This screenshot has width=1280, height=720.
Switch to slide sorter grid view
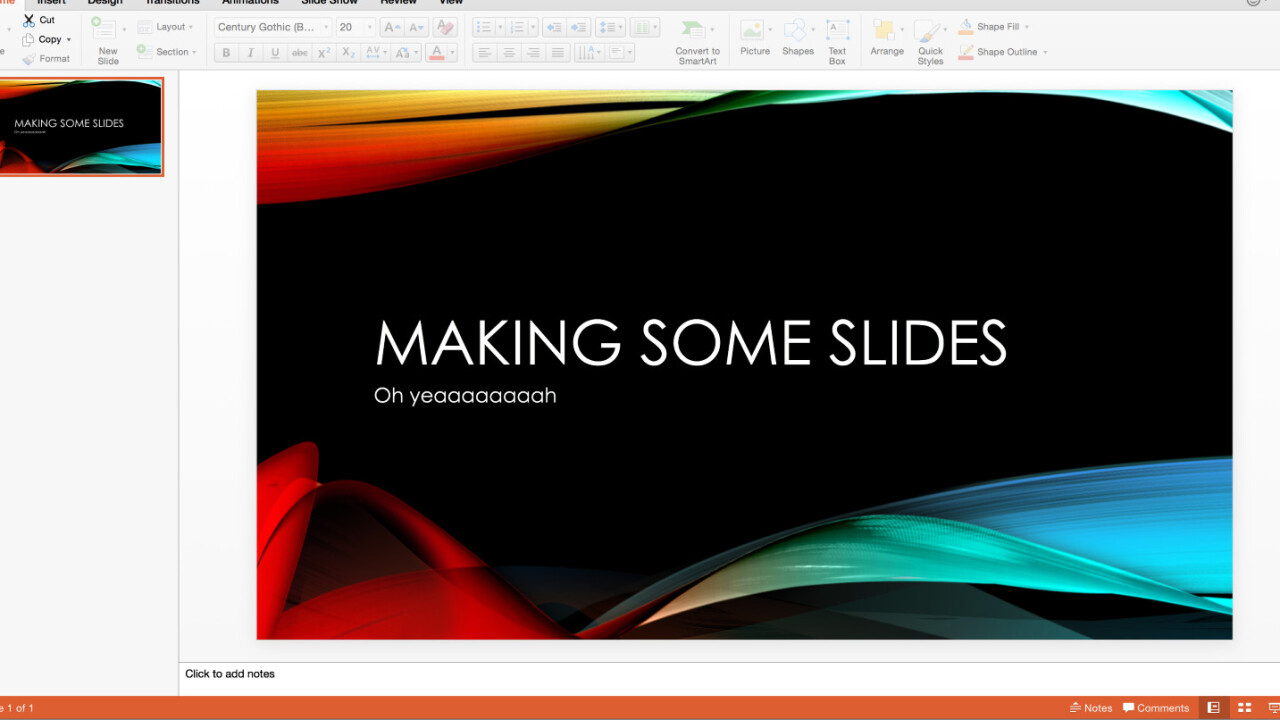pos(1245,708)
